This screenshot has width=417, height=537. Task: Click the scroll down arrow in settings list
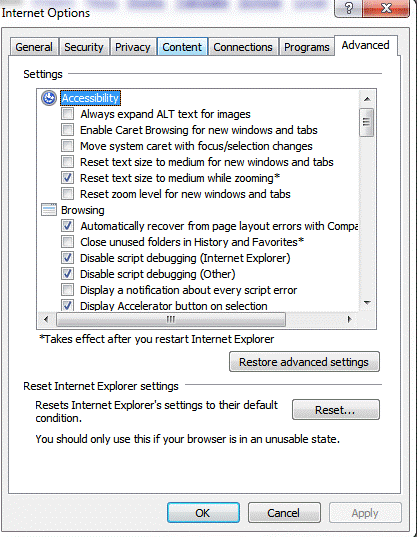tap(367, 303)
